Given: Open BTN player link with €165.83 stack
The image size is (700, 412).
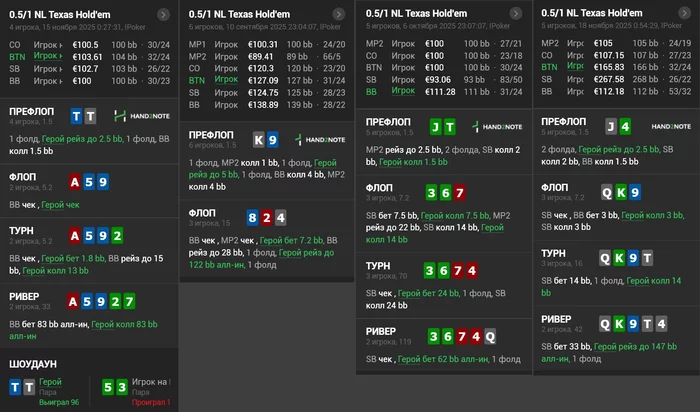Looking at the screenshot, I should click(575, 66).
